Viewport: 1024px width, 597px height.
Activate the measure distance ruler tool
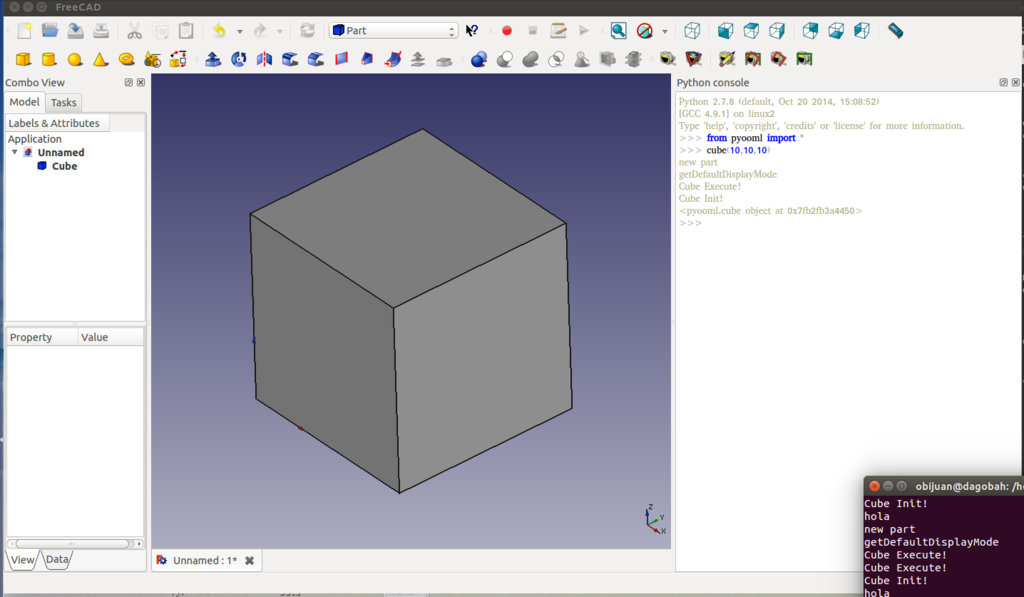(x=895, y=31)
